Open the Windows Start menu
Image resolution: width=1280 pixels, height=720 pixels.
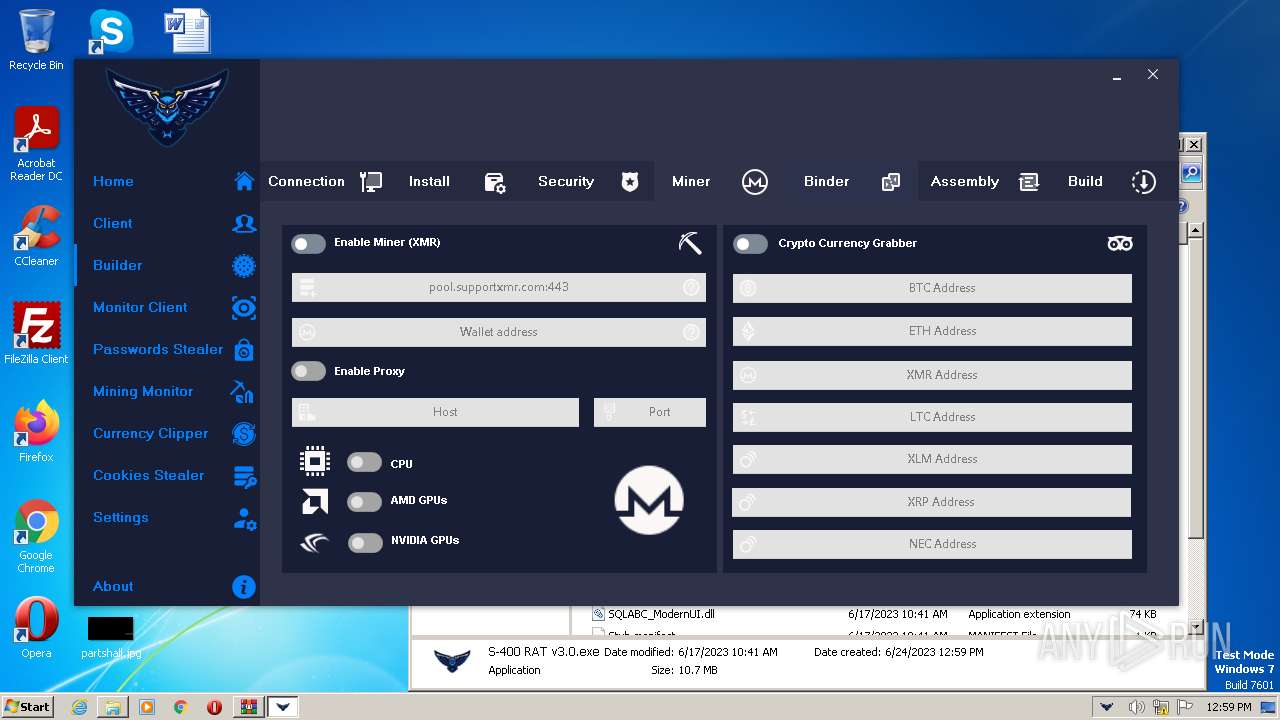pos(27,706)
